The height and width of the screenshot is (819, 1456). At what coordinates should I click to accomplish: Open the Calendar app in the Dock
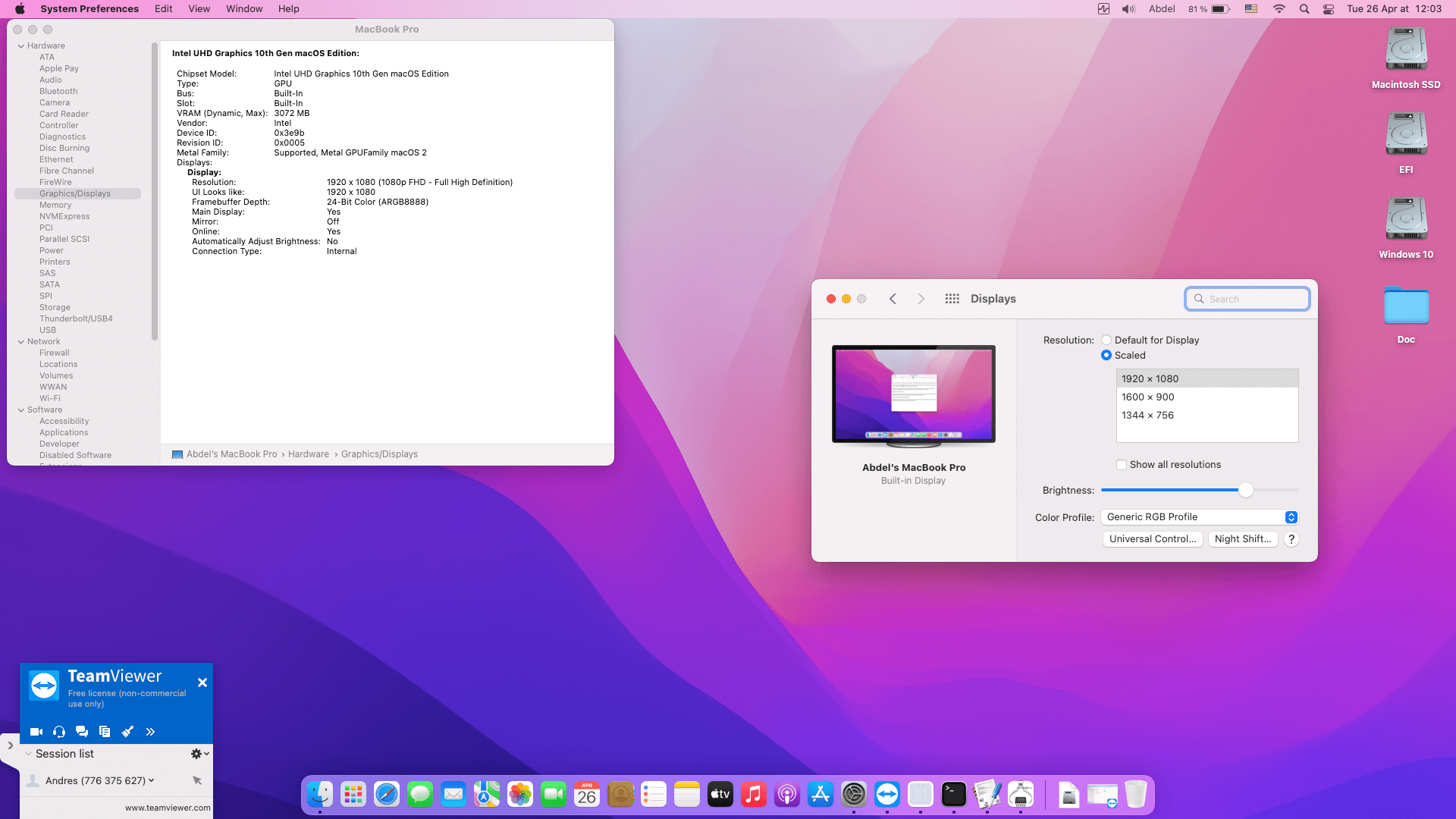[x=587, y=794]
